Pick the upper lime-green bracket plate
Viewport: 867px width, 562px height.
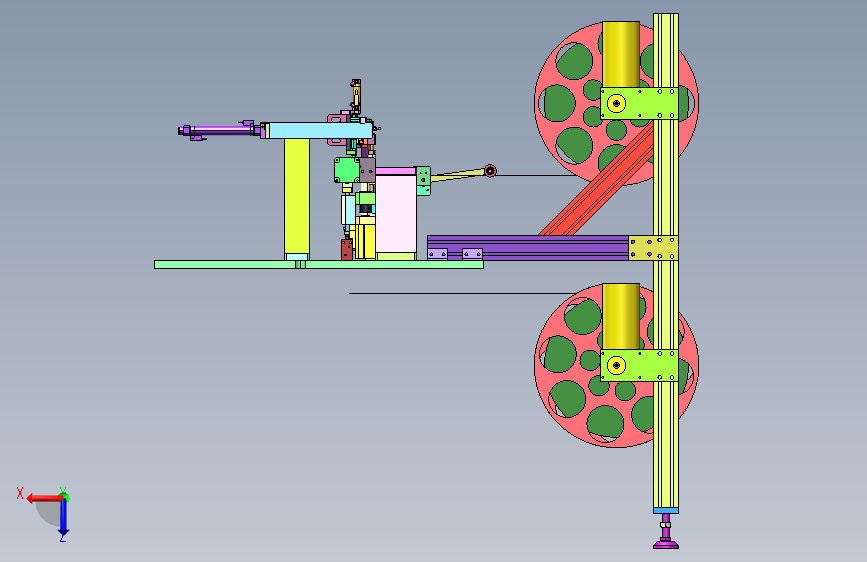(639, 103)
